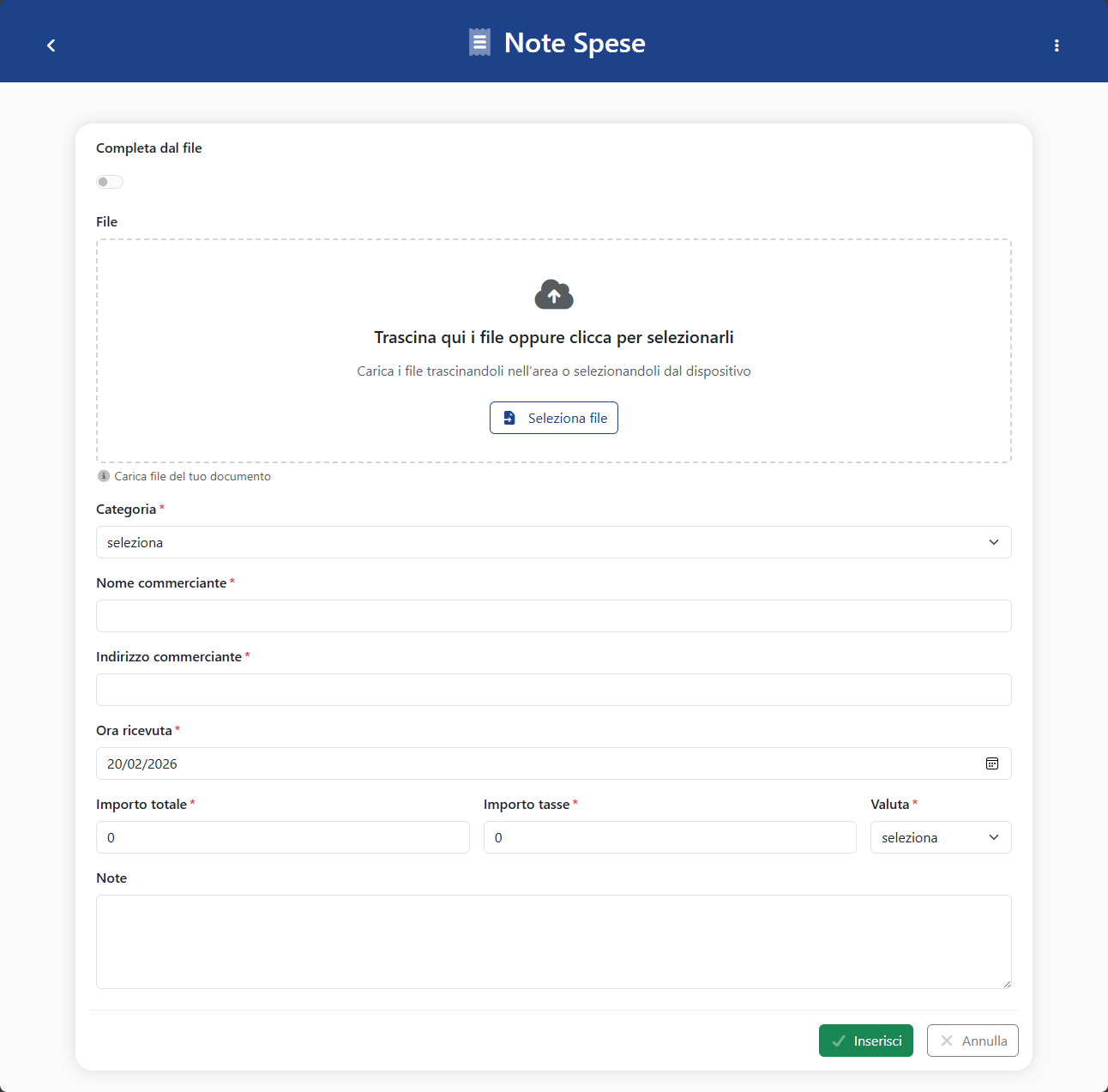Click file icon in Seleziona file button
The width and height of the screenshot is (1108, 1092).
509,418
